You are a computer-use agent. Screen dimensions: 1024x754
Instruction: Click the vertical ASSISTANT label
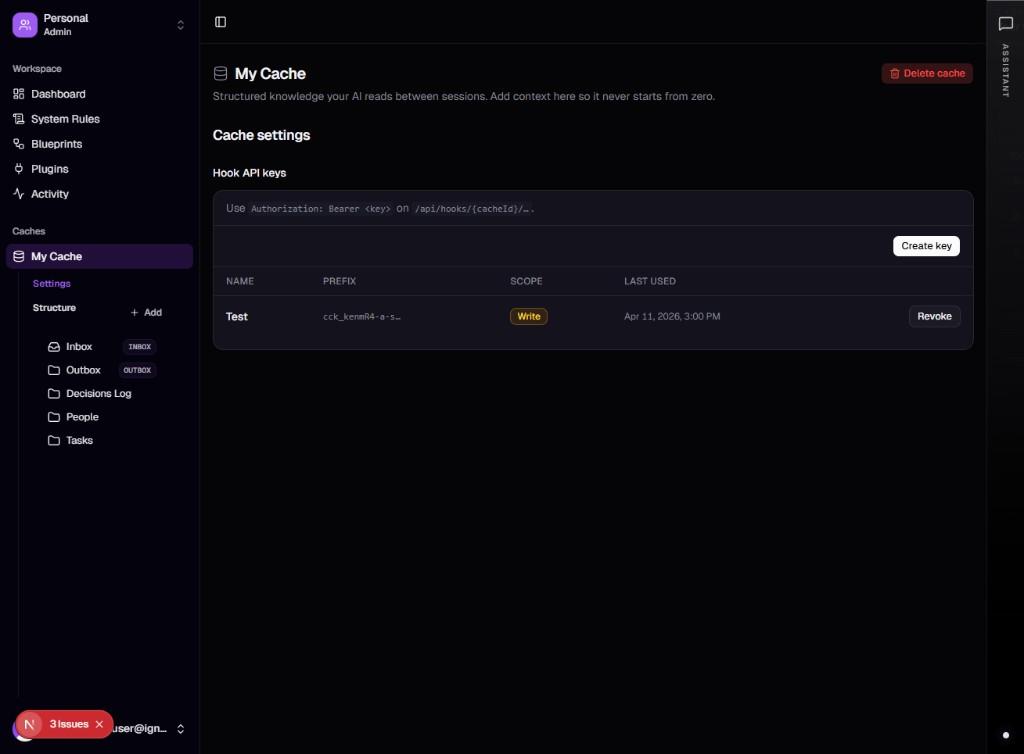pos(1006,71)
